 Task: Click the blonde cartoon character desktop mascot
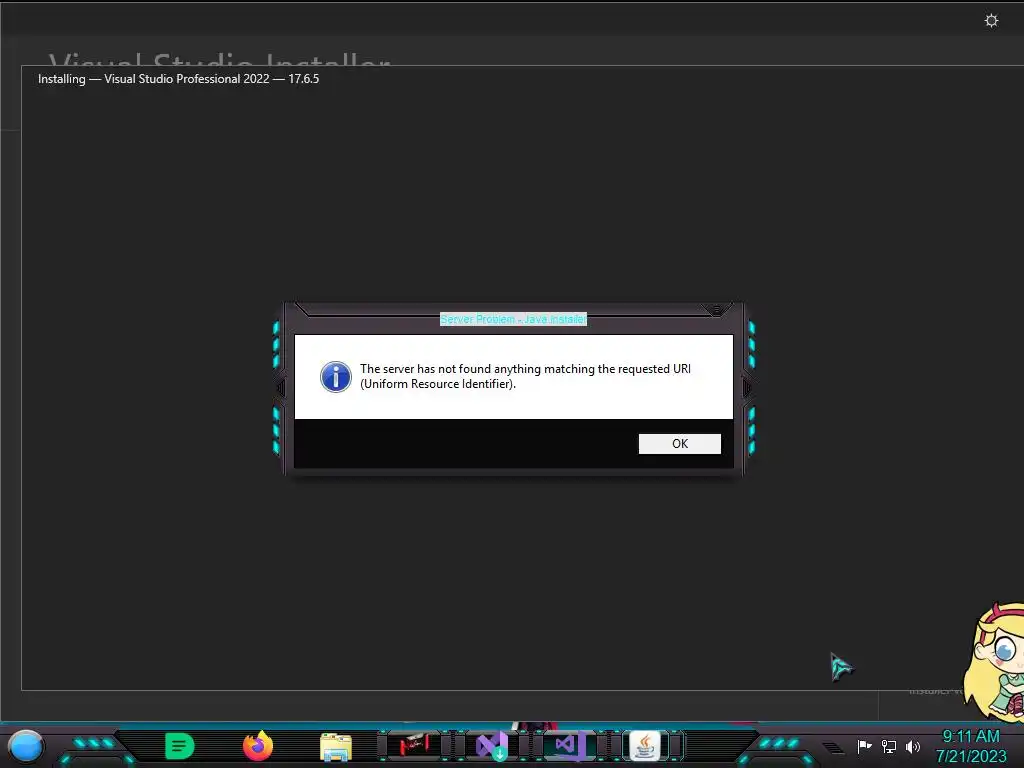tap(994, 661)
